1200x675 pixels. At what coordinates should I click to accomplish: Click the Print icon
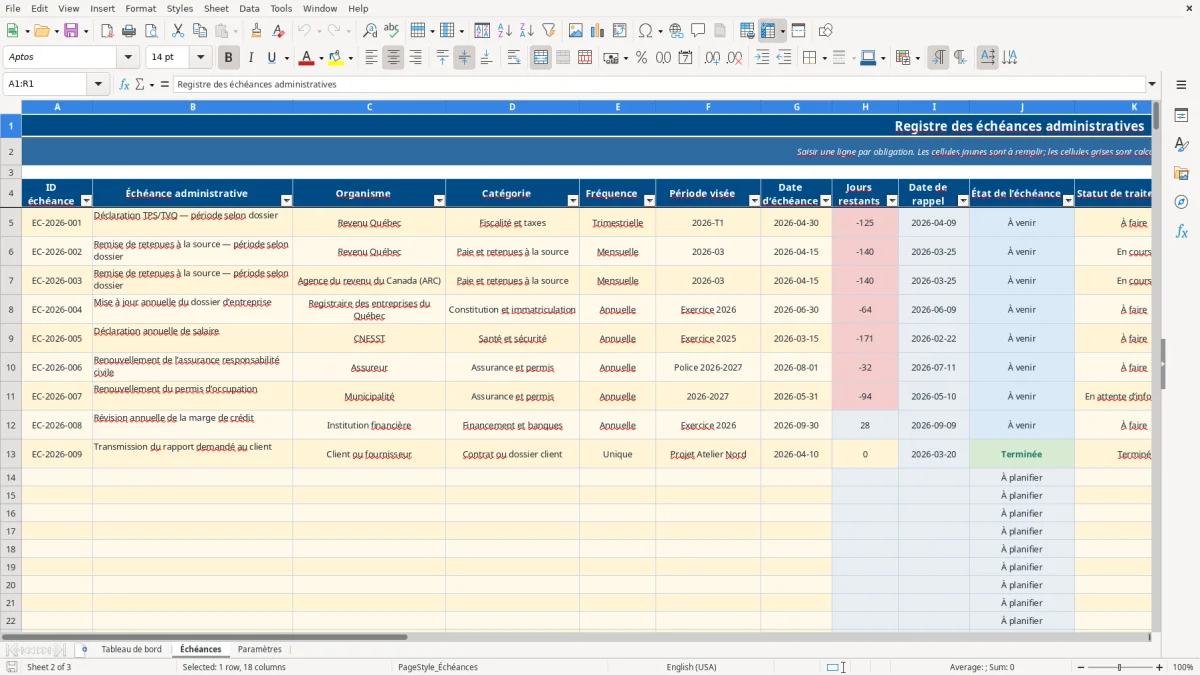point(129,31)
